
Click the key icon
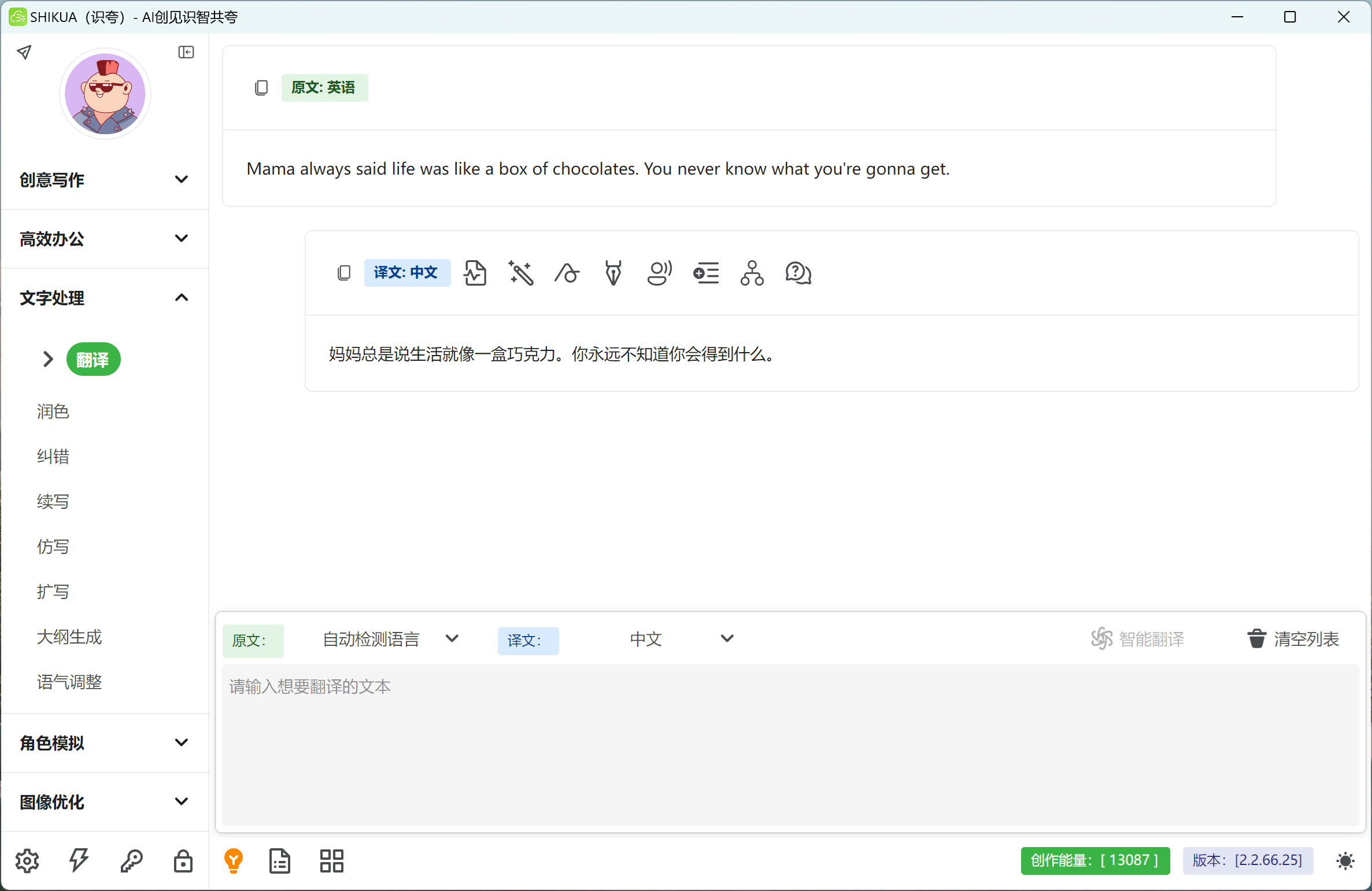pyautogui.click(x=131, y=861)
